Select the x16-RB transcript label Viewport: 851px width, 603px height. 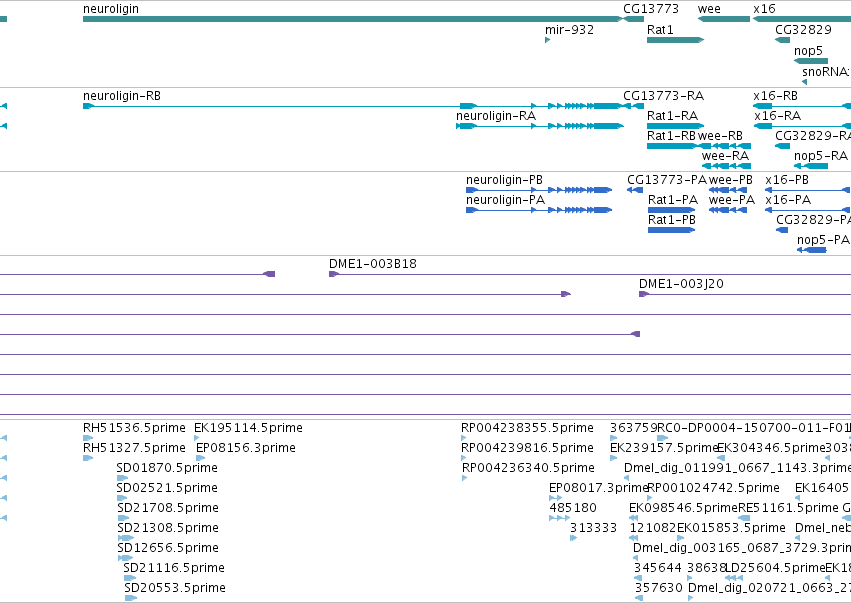coord(776,96)
